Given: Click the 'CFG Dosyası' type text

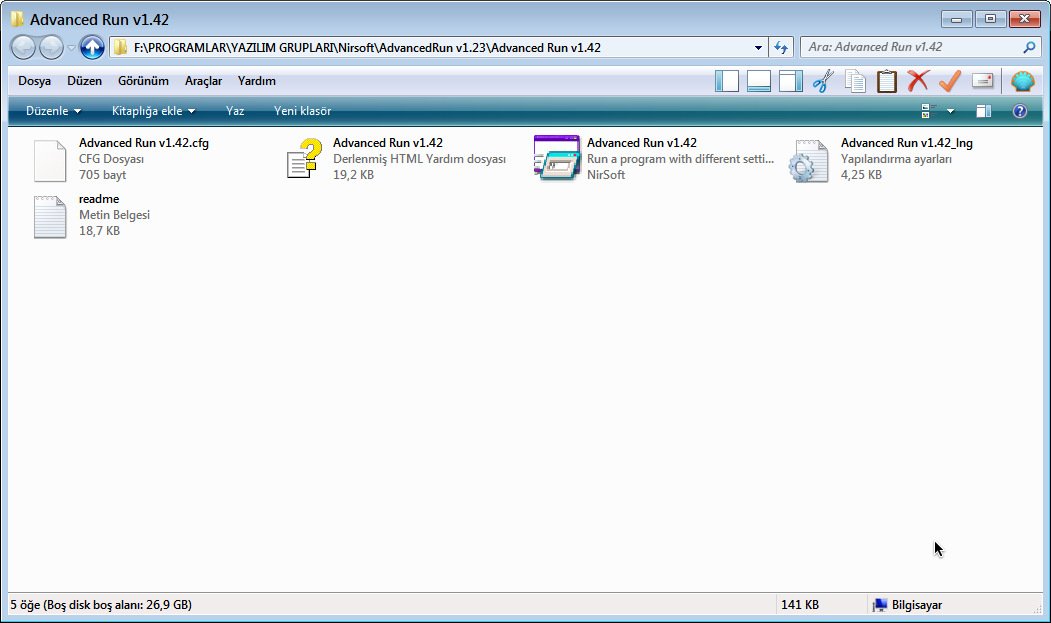Looking at the screenshot, I should click(111, 159).
